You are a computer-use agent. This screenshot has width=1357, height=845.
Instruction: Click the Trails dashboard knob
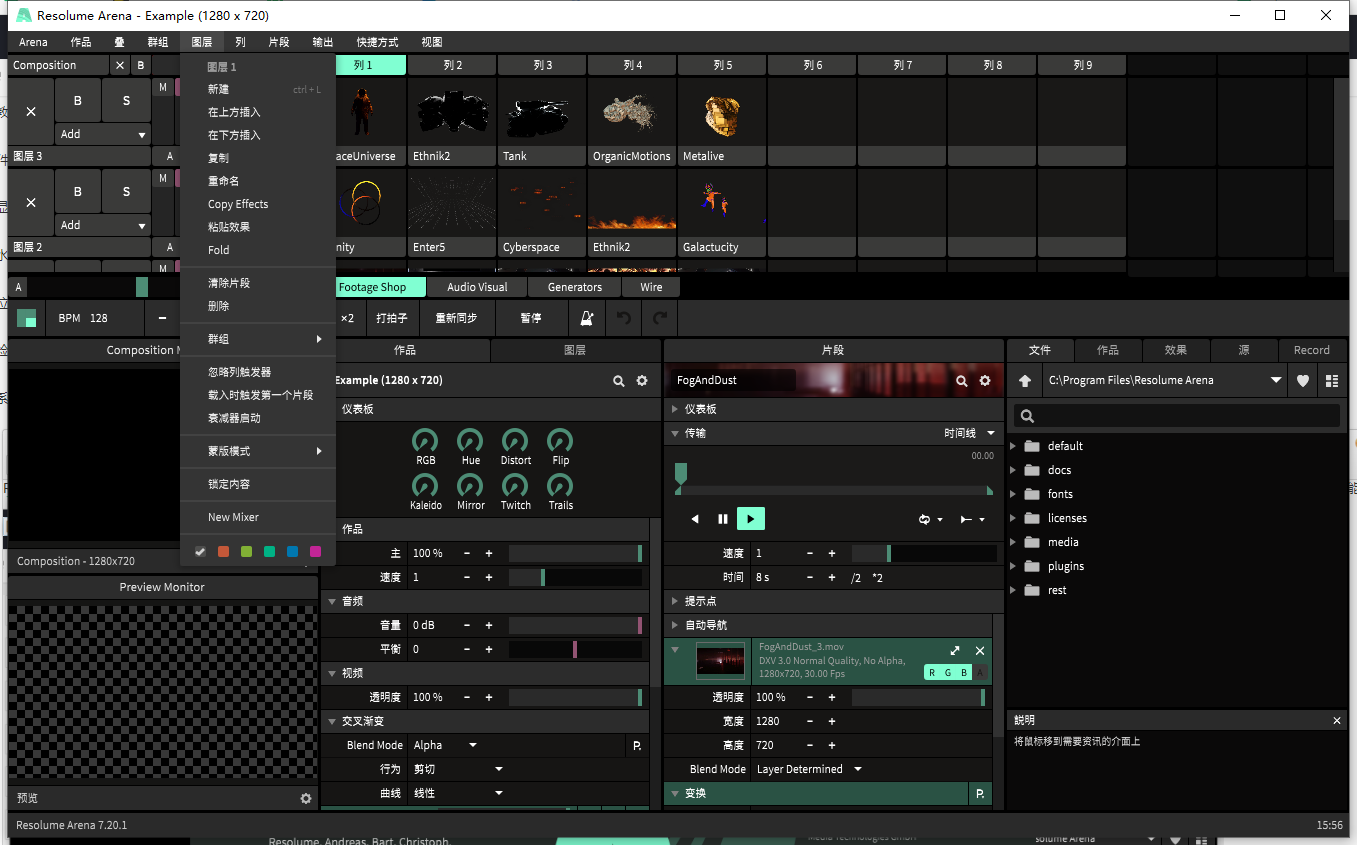click(x=560, y=485)
